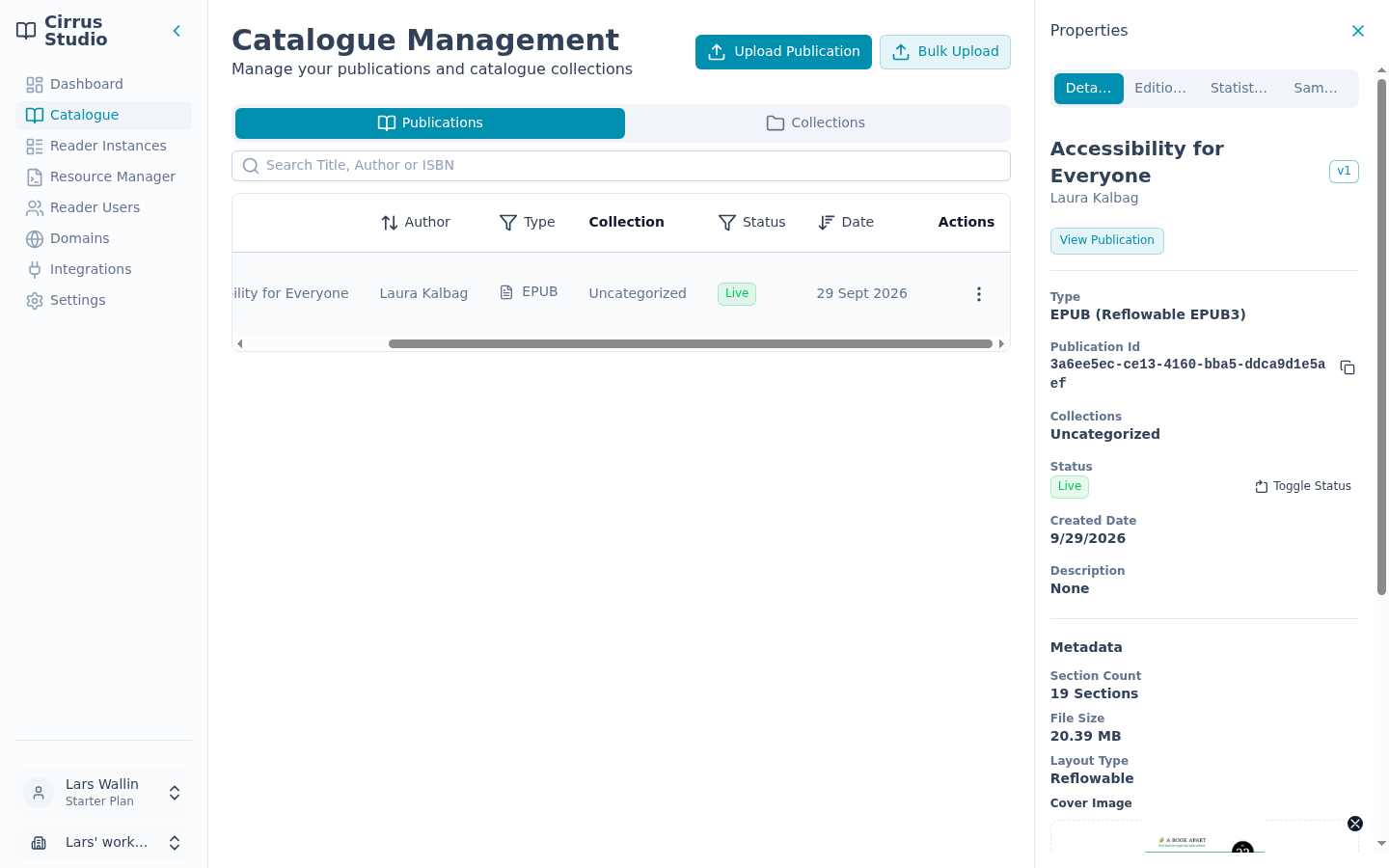Switch to the Publications tab

tap(430, 123)
